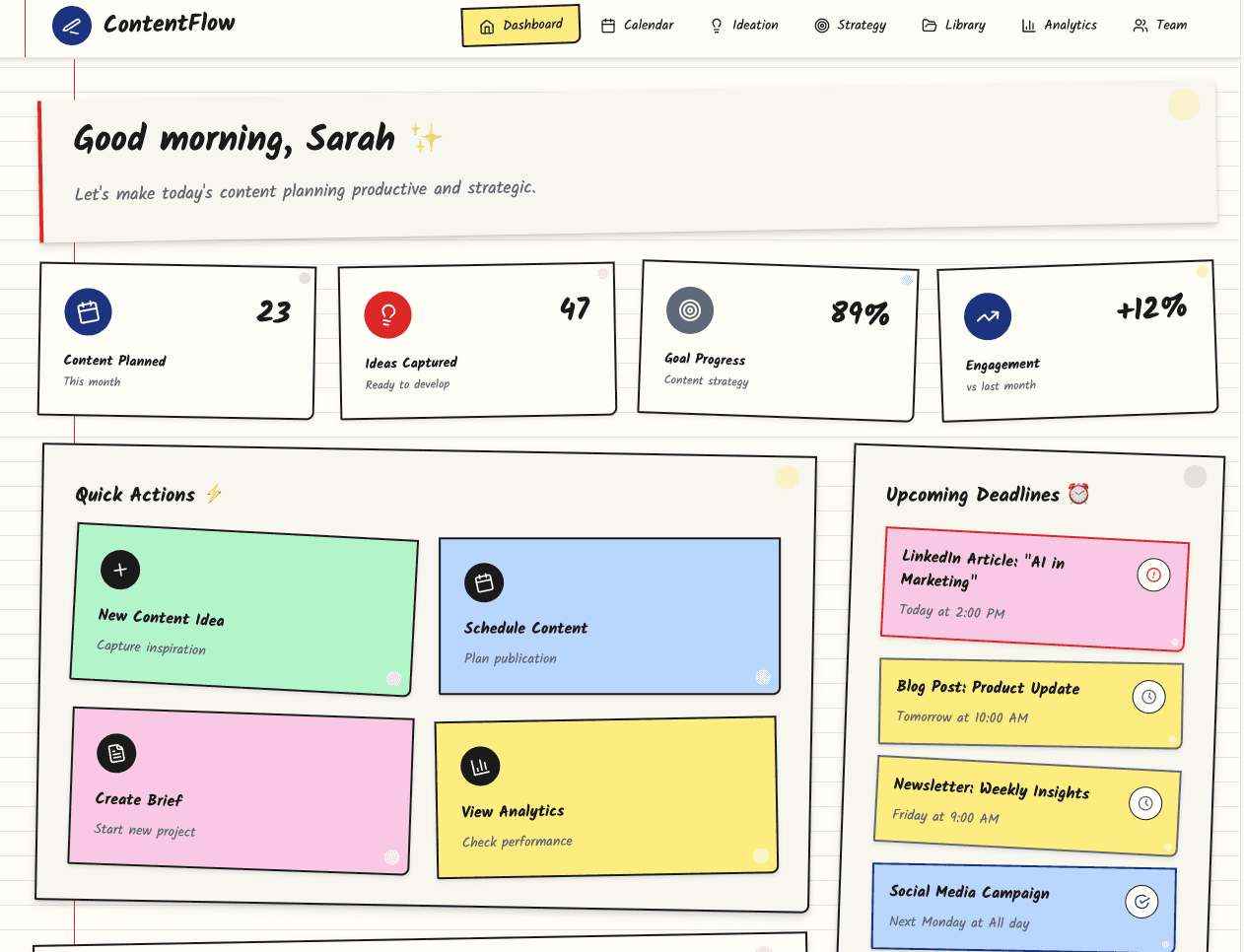Go to the Ideation tab
Screen dimensions: 1244x952
pos(744,25)
